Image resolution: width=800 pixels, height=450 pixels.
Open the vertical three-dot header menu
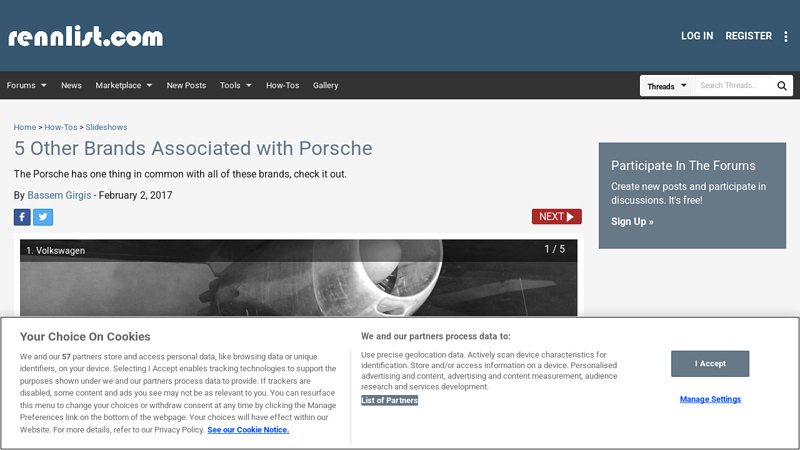pyautogui.click(x=786, y=36)
